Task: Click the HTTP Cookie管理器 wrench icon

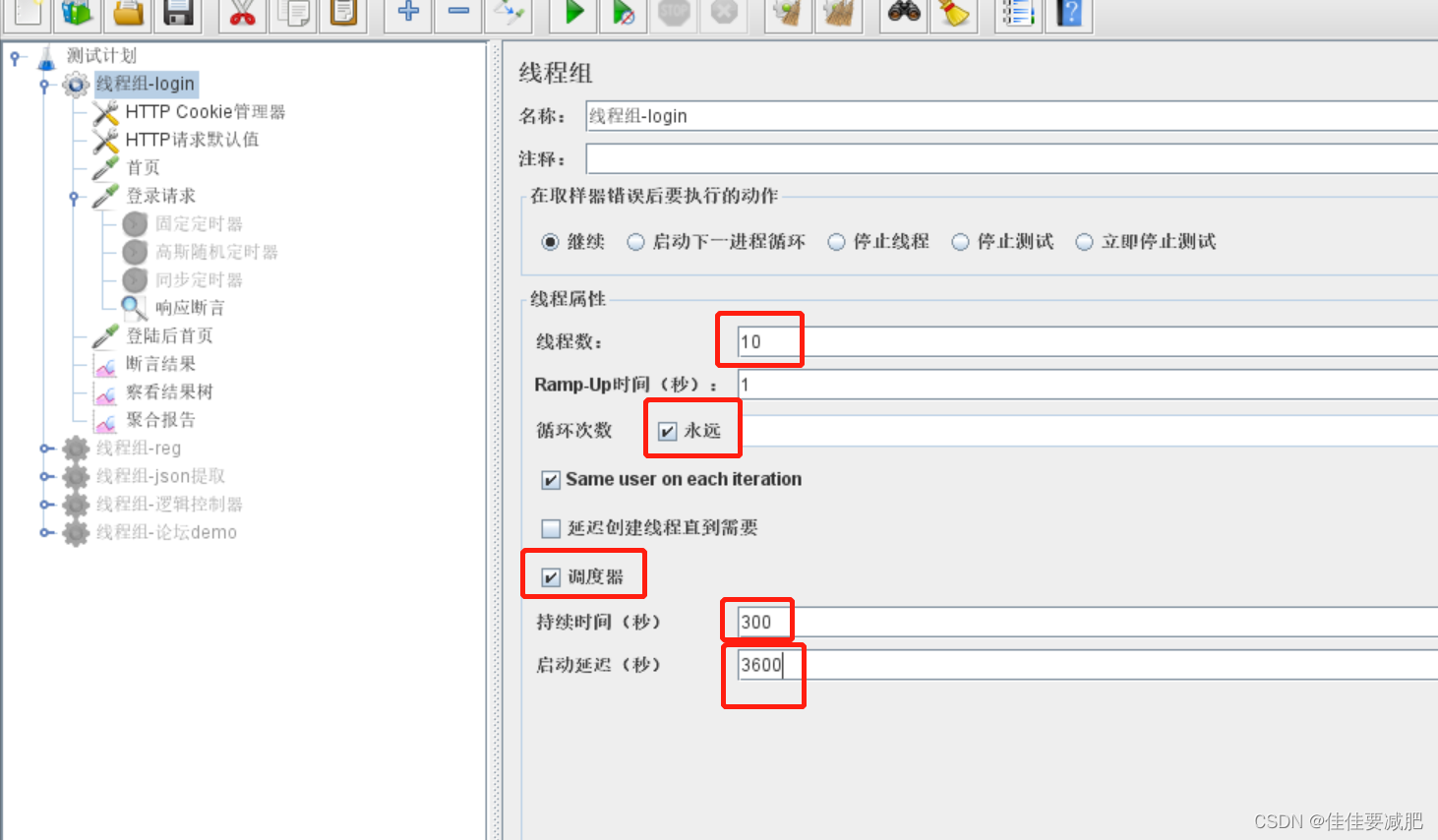Action: tap(105, 112)
